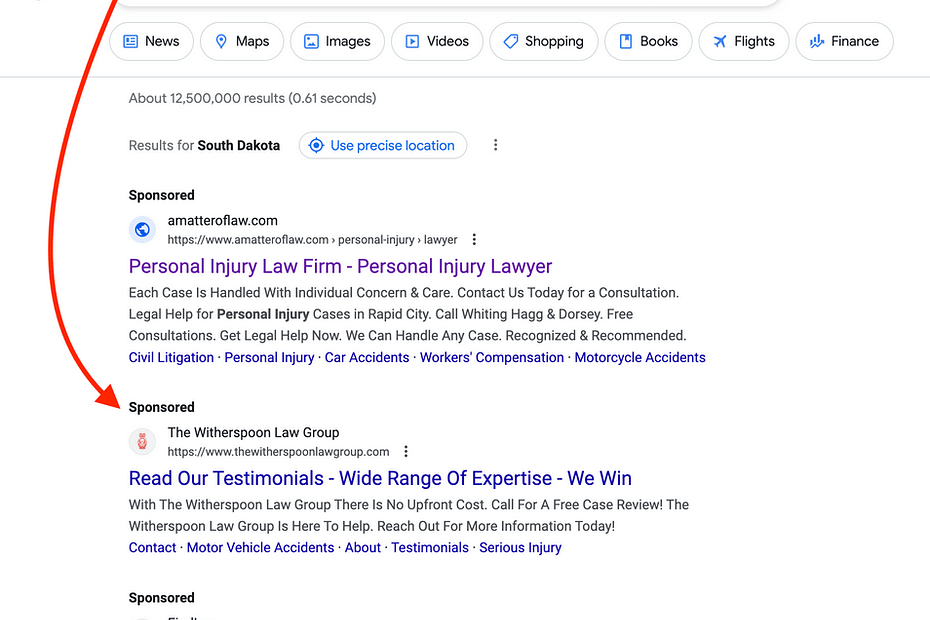This screenshot has height=620, width=930.
Task: Open the Workers' Compensation sitelink
Action: pos(492,358)
